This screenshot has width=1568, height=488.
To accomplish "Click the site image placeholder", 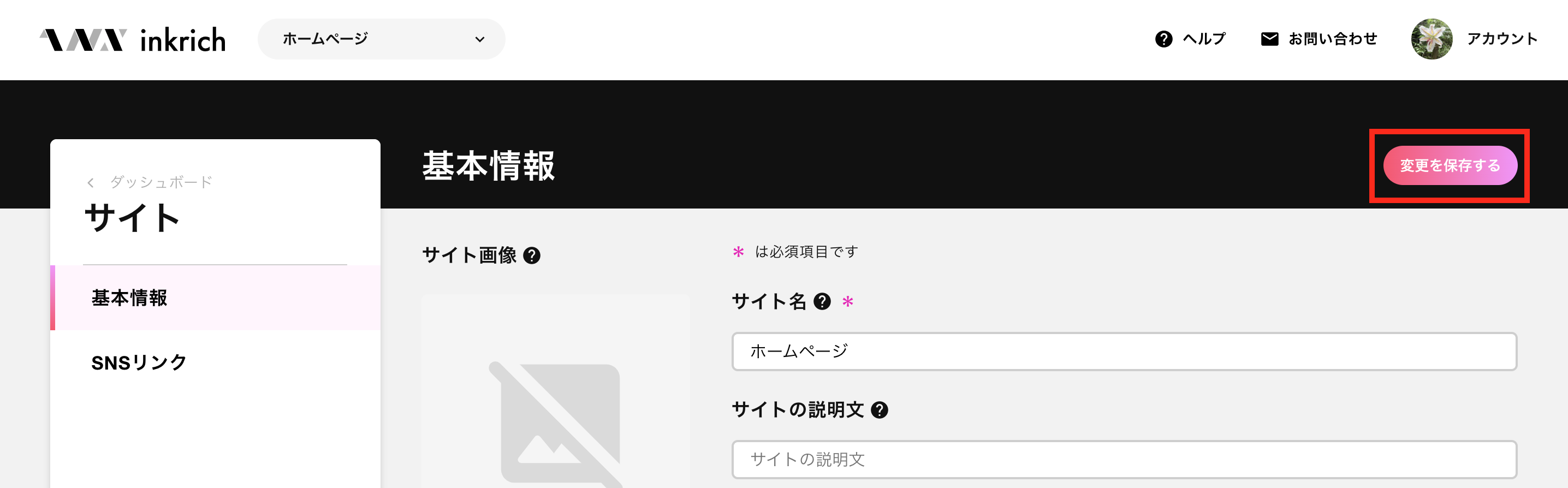I will tap(555, 392).
